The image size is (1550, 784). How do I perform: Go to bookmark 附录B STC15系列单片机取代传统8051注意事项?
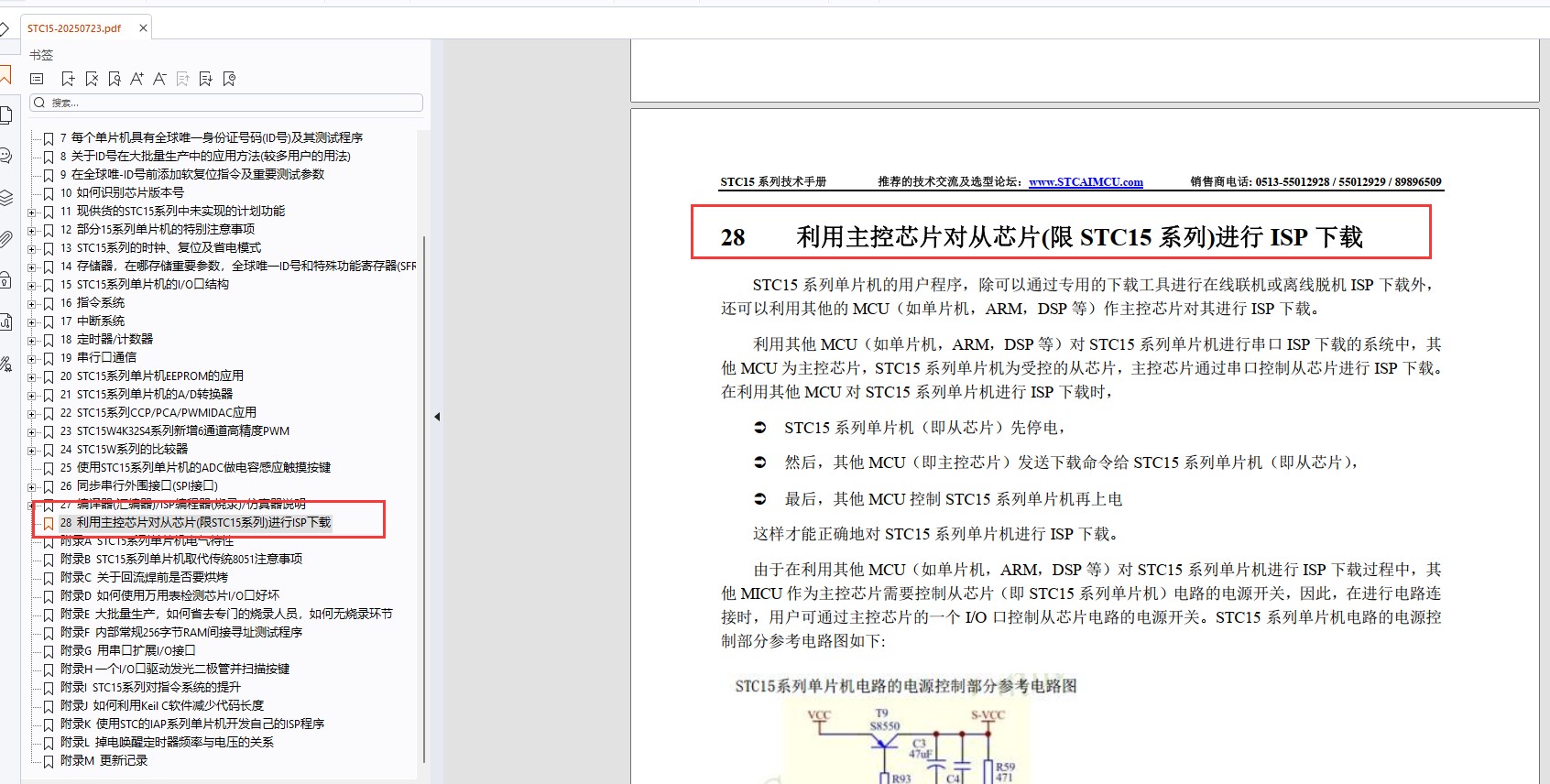181,559
